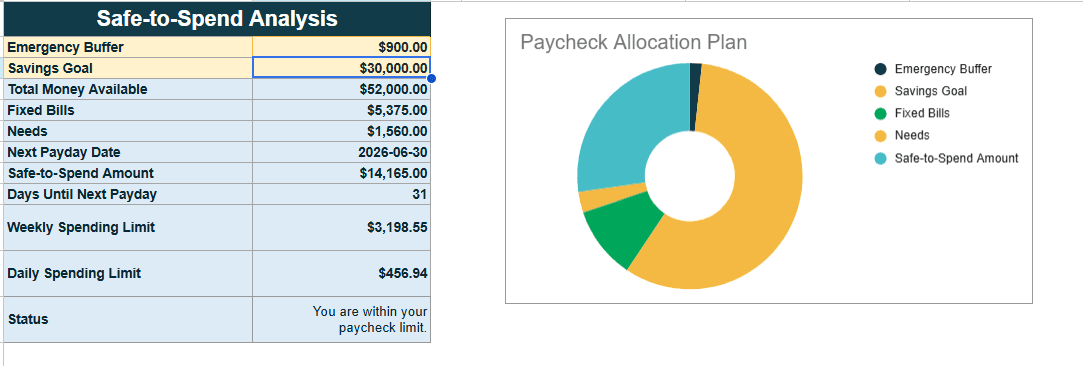Select the $1,560.00 value cell

pos(342,131)
